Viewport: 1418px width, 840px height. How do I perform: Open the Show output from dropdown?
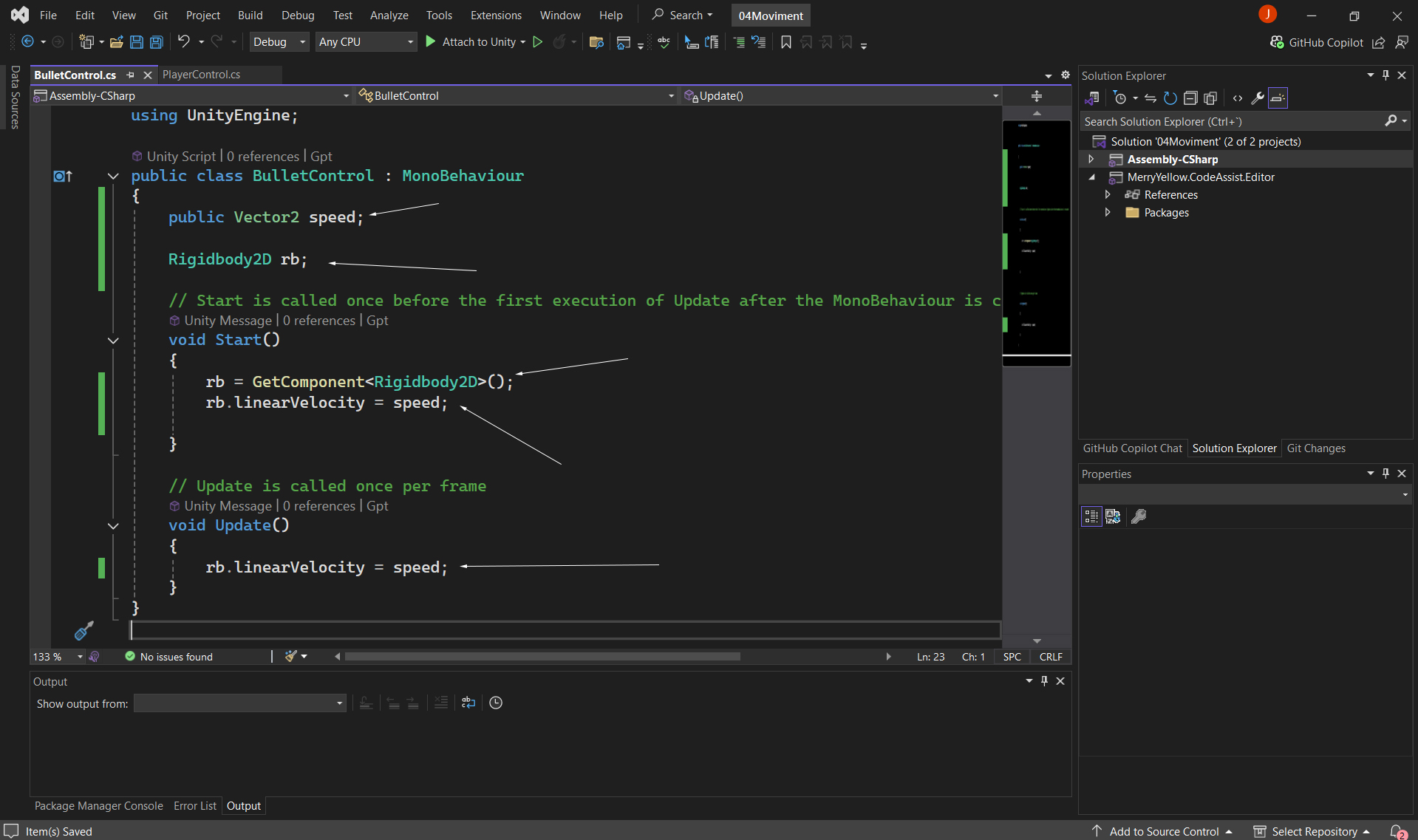(x=239, y=703)
